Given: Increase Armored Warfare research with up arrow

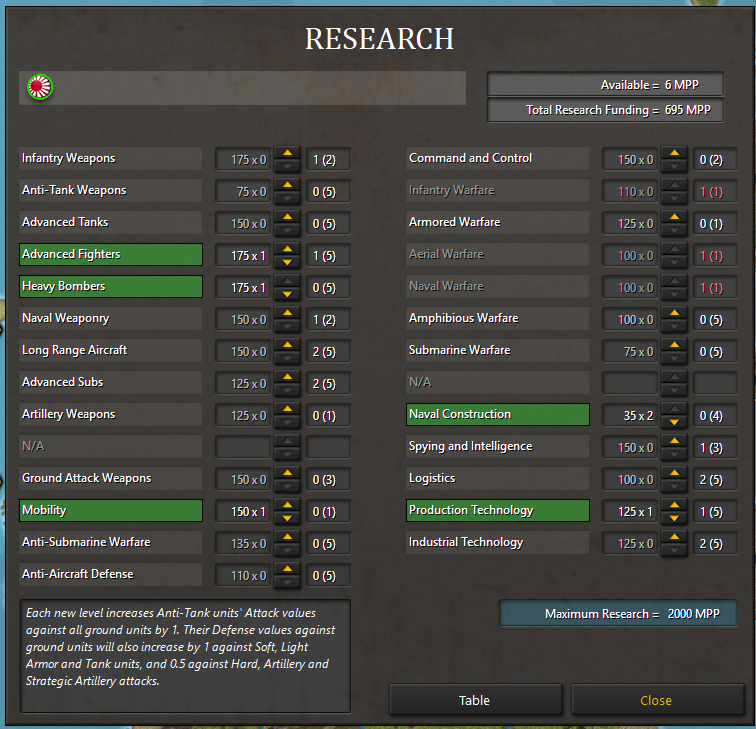Looking at the screenshot, I should pos(675,216).
